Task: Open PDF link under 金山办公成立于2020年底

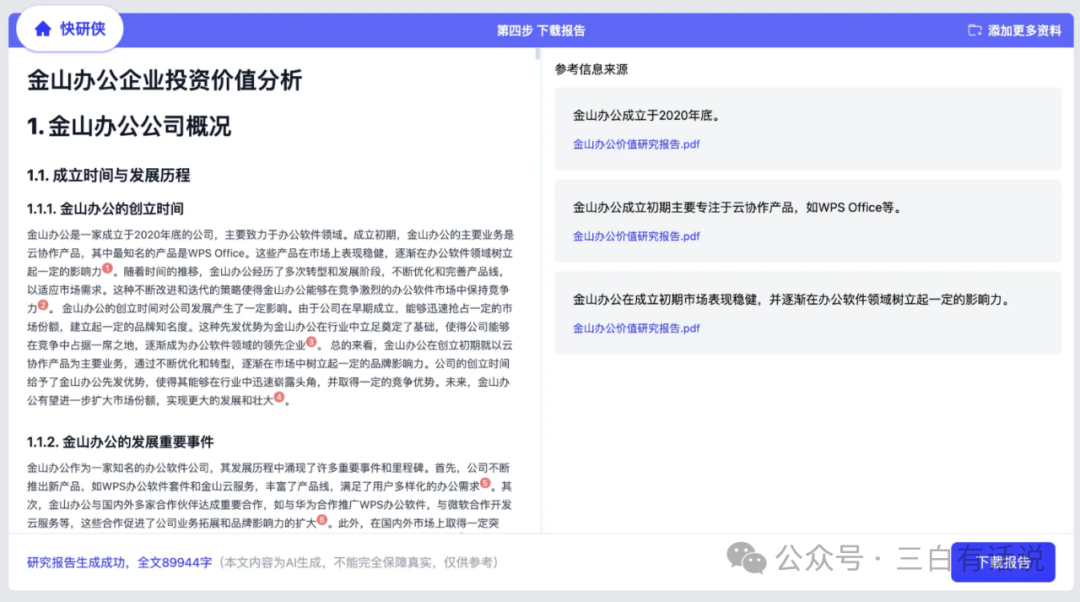Action: pos(636,144)
